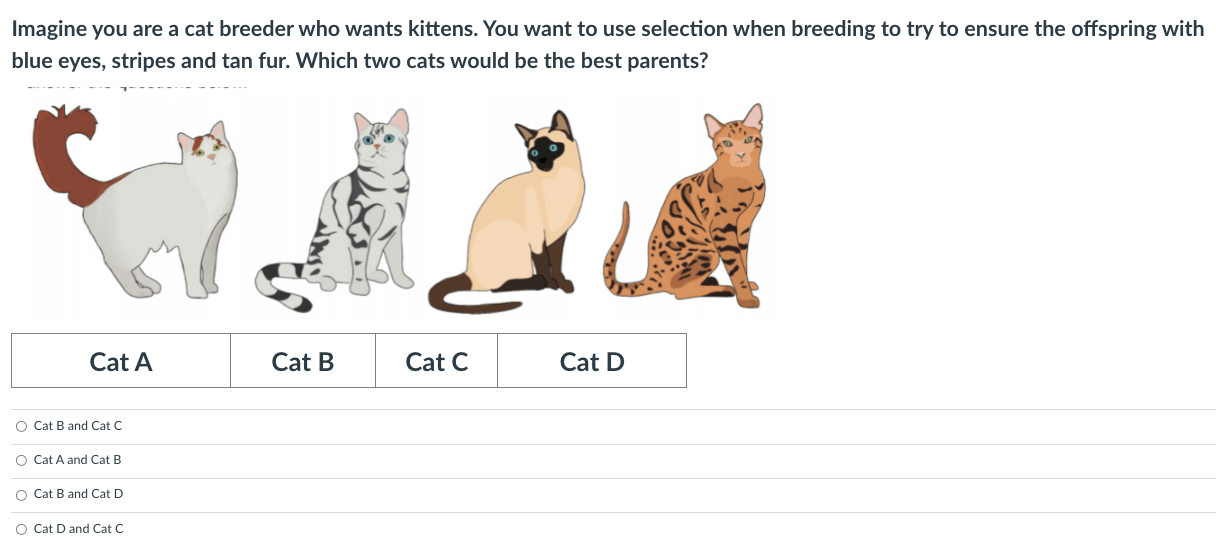Image resolution: width=1216 pixels, height=558 pixels.
Task: Pick the 'Cat B and Cat D' radio button
Action: coord(22,494)
